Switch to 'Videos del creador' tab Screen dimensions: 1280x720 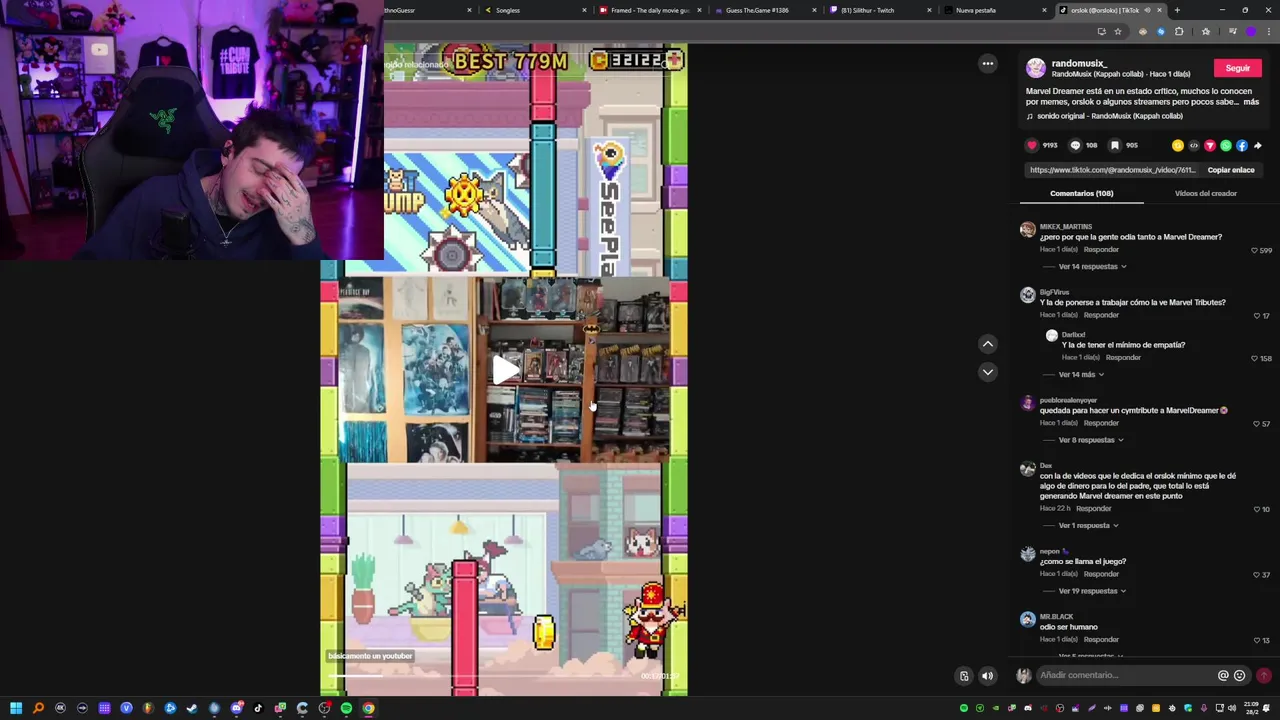[x=1205, y=193]
